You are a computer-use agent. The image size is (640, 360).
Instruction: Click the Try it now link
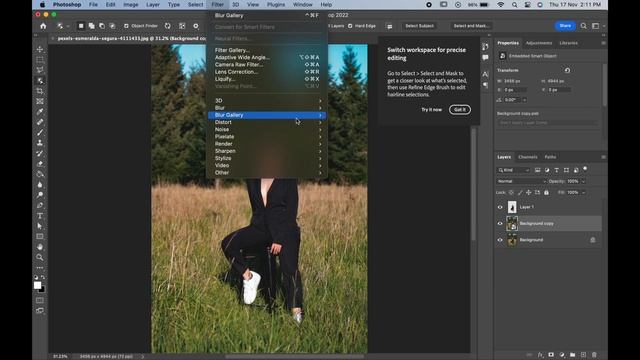(431, 109)
